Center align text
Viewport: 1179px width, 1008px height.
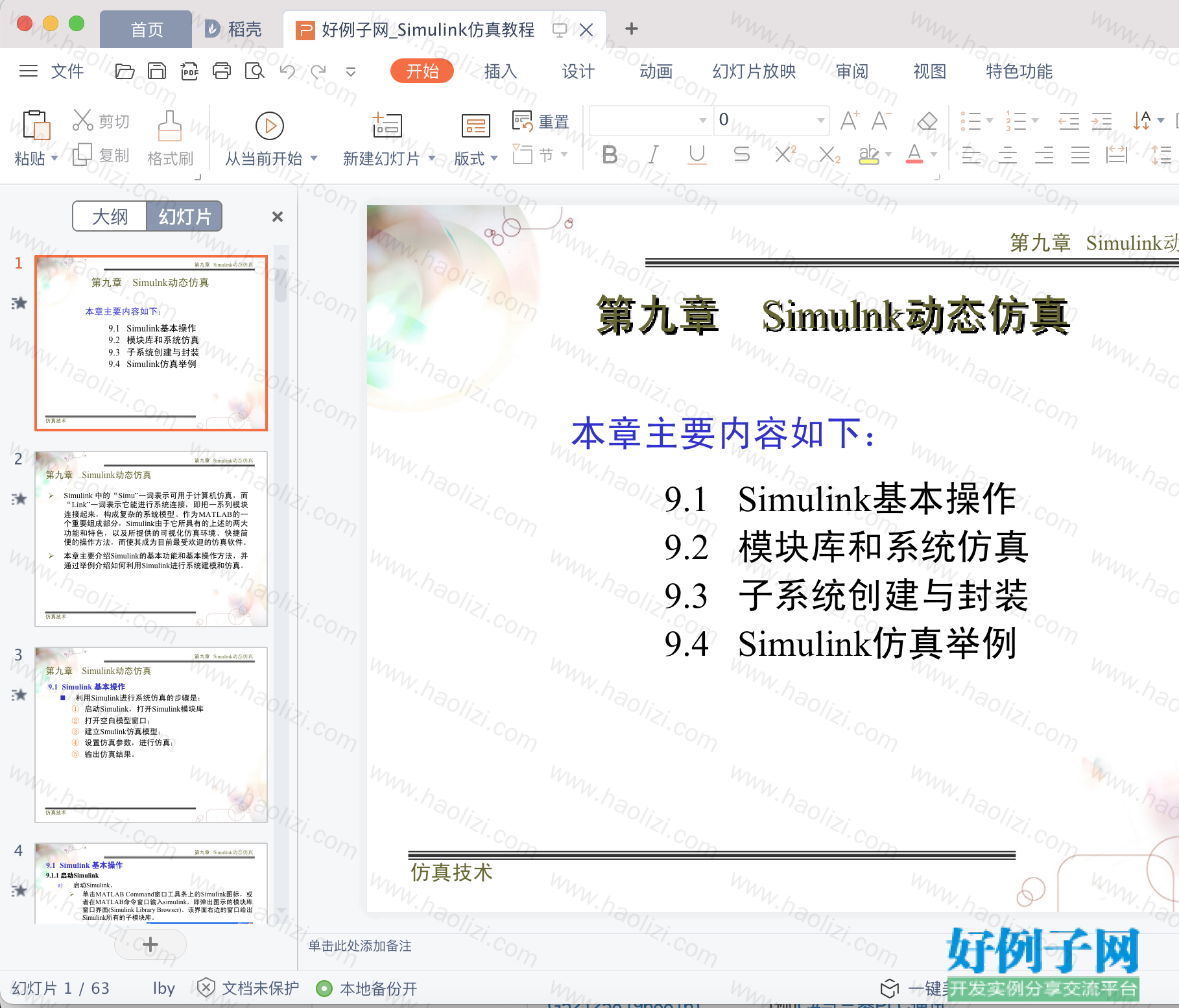(x=1007, y=155)
